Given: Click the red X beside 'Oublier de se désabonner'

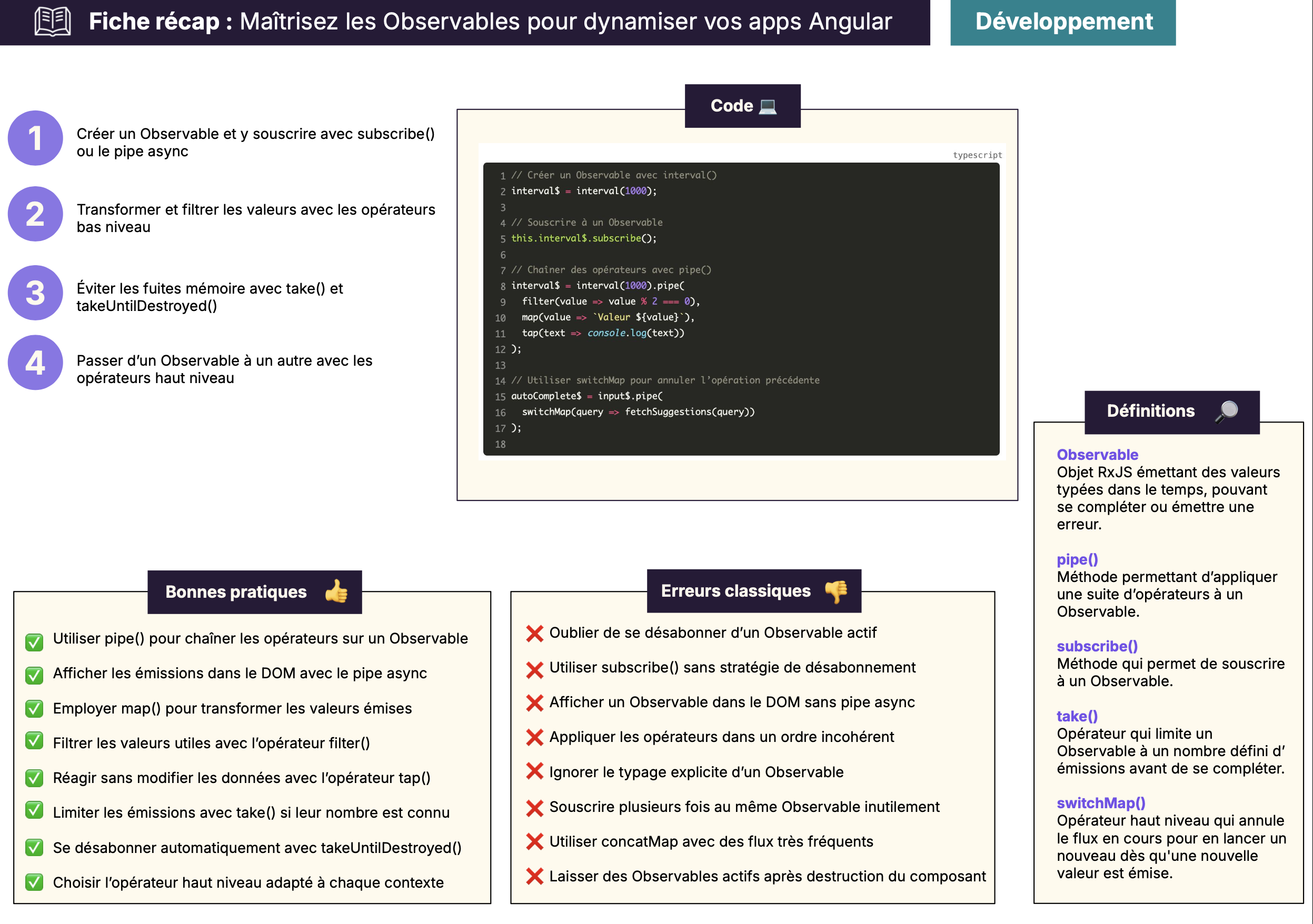Looking at the screenshot, I should (x=535, y=632).
